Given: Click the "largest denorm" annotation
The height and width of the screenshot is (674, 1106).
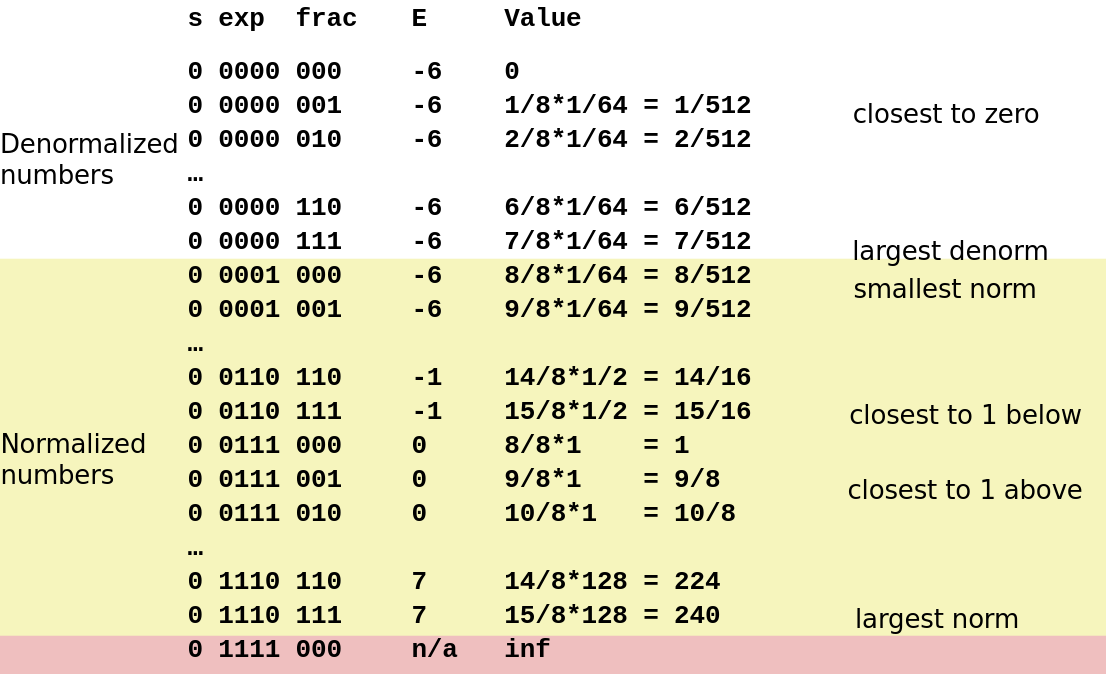Looking at the screenshot, I should coord(949,251).
